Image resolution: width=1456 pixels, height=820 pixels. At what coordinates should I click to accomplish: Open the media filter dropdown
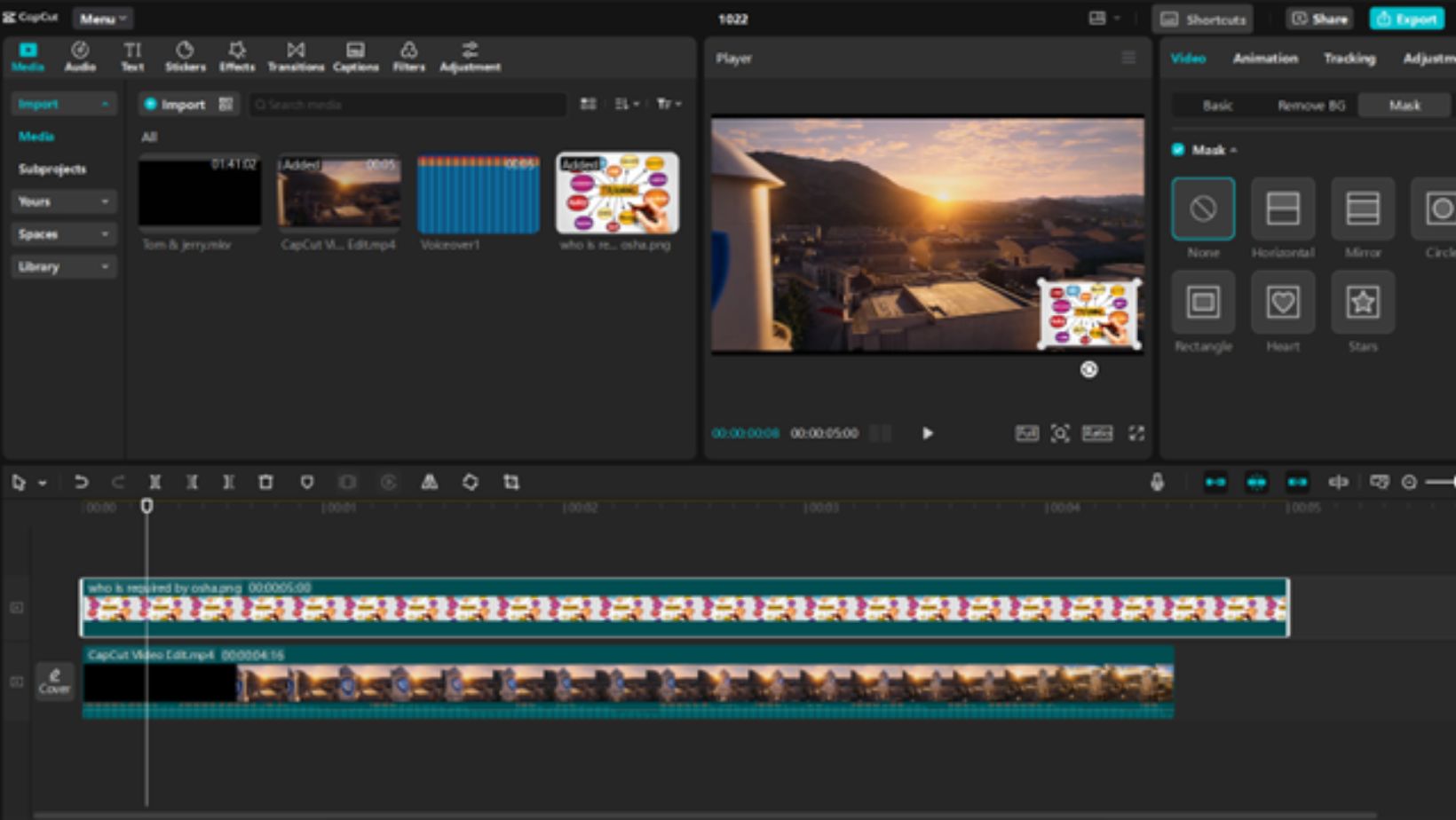(669, 104)
